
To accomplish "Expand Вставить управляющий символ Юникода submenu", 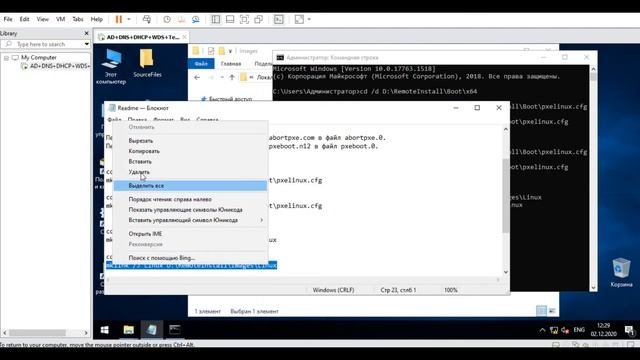I will pos(190,220).
